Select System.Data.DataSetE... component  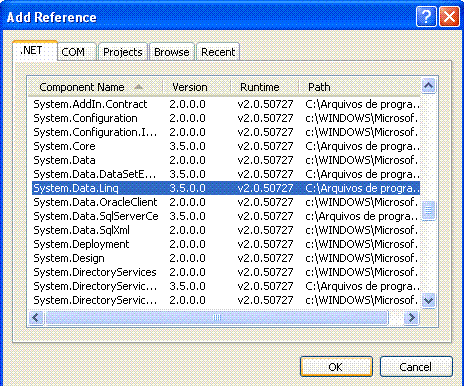click(x=226, y=174)
